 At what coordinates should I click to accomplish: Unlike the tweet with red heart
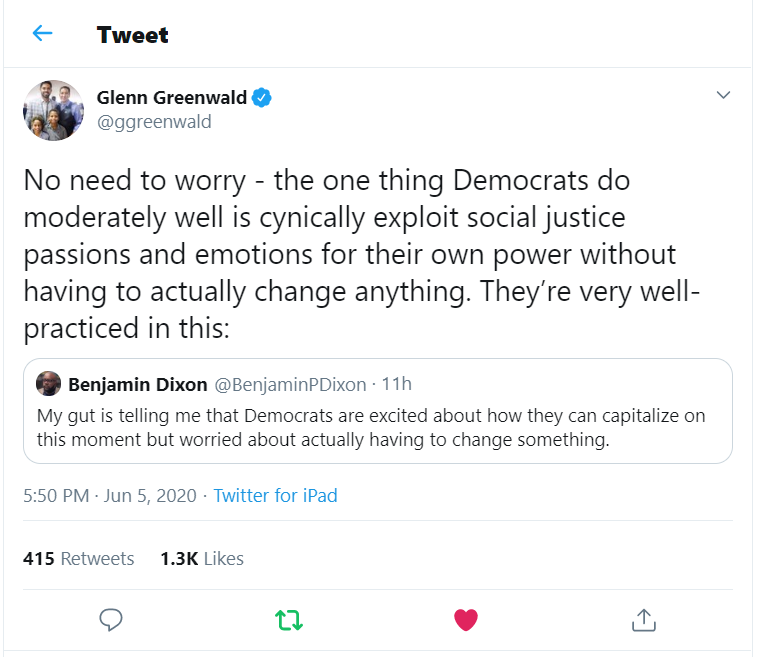(465, 620)
